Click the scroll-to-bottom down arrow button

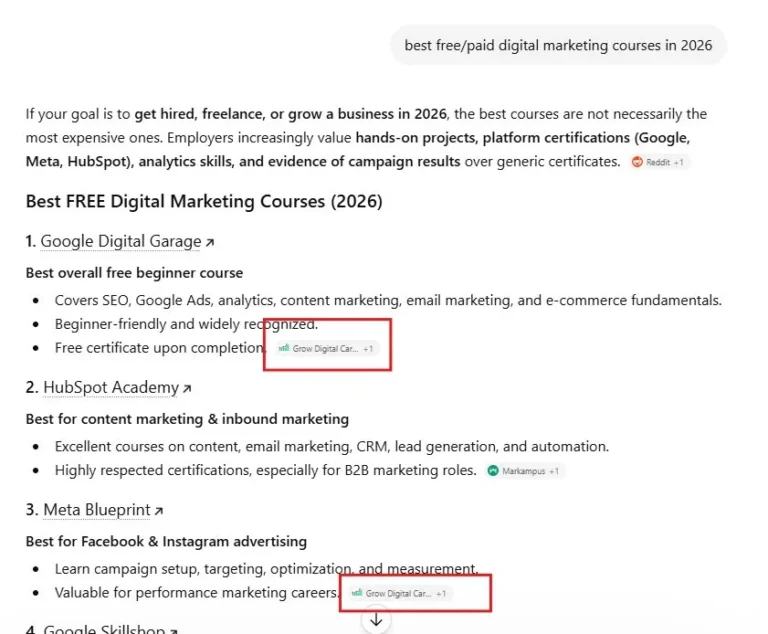pyautogui.click(x=376, y=620)
